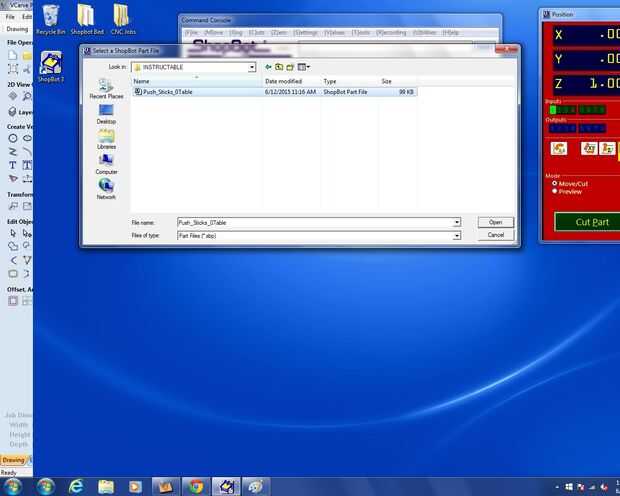Screen dimensions: 620x496
Task: Click the up one level folder icon
Action: 279,67
